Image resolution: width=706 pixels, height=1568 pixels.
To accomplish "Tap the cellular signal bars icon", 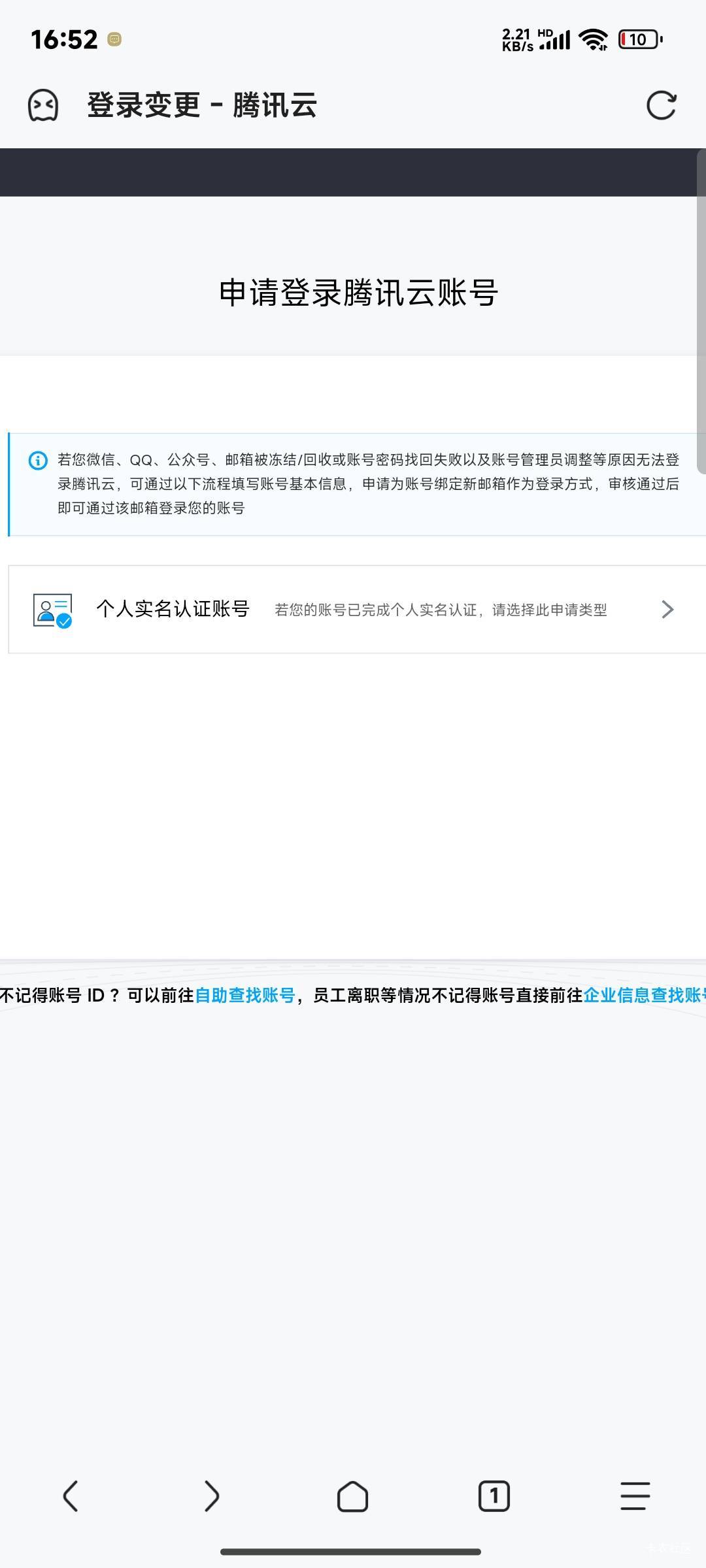I will [x=555, y=40].
